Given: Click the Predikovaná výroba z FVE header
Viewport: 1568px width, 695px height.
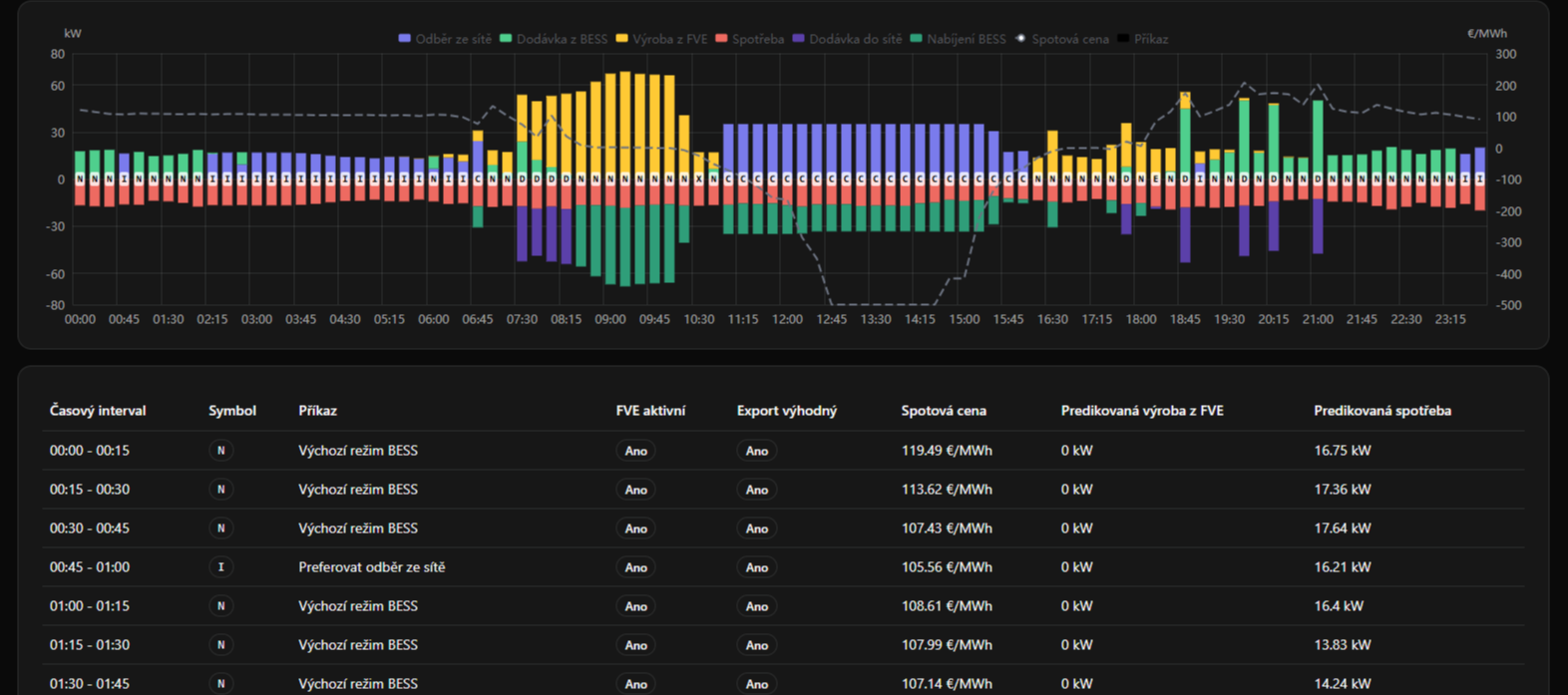Looking at the screenshot, I should click(1142, 411).
